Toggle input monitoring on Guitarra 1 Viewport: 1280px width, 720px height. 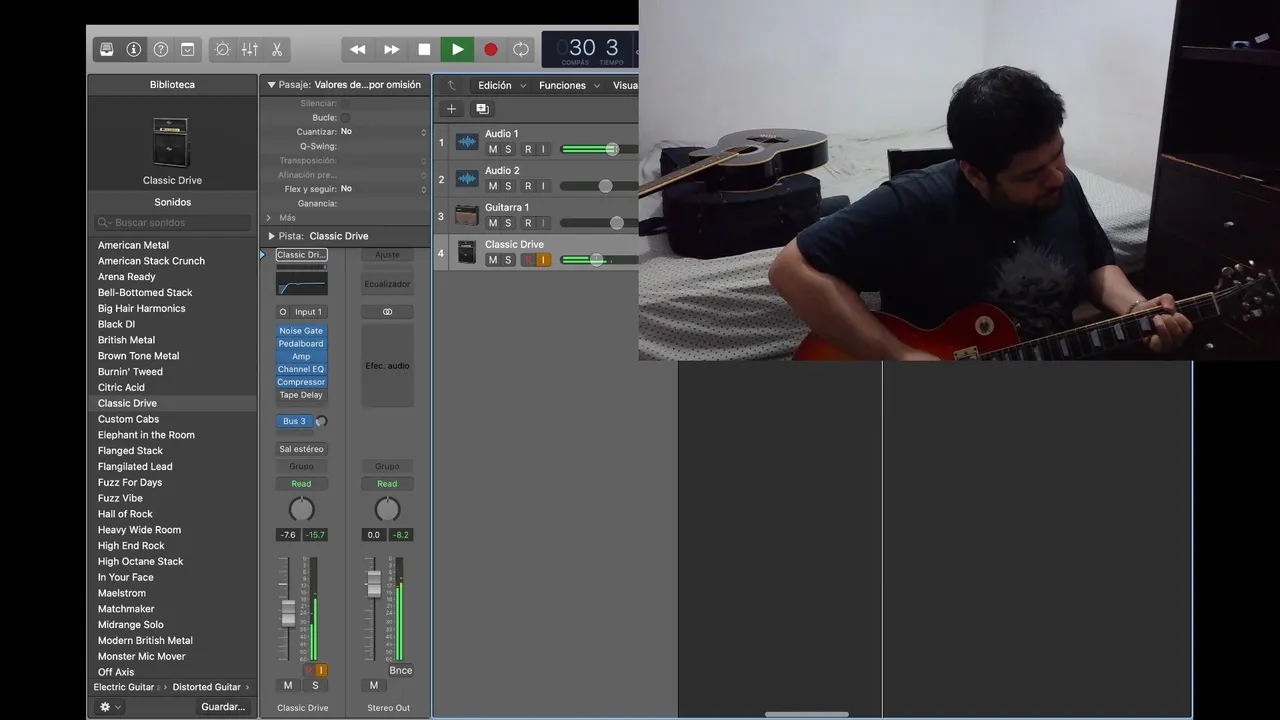pos(544,223)
